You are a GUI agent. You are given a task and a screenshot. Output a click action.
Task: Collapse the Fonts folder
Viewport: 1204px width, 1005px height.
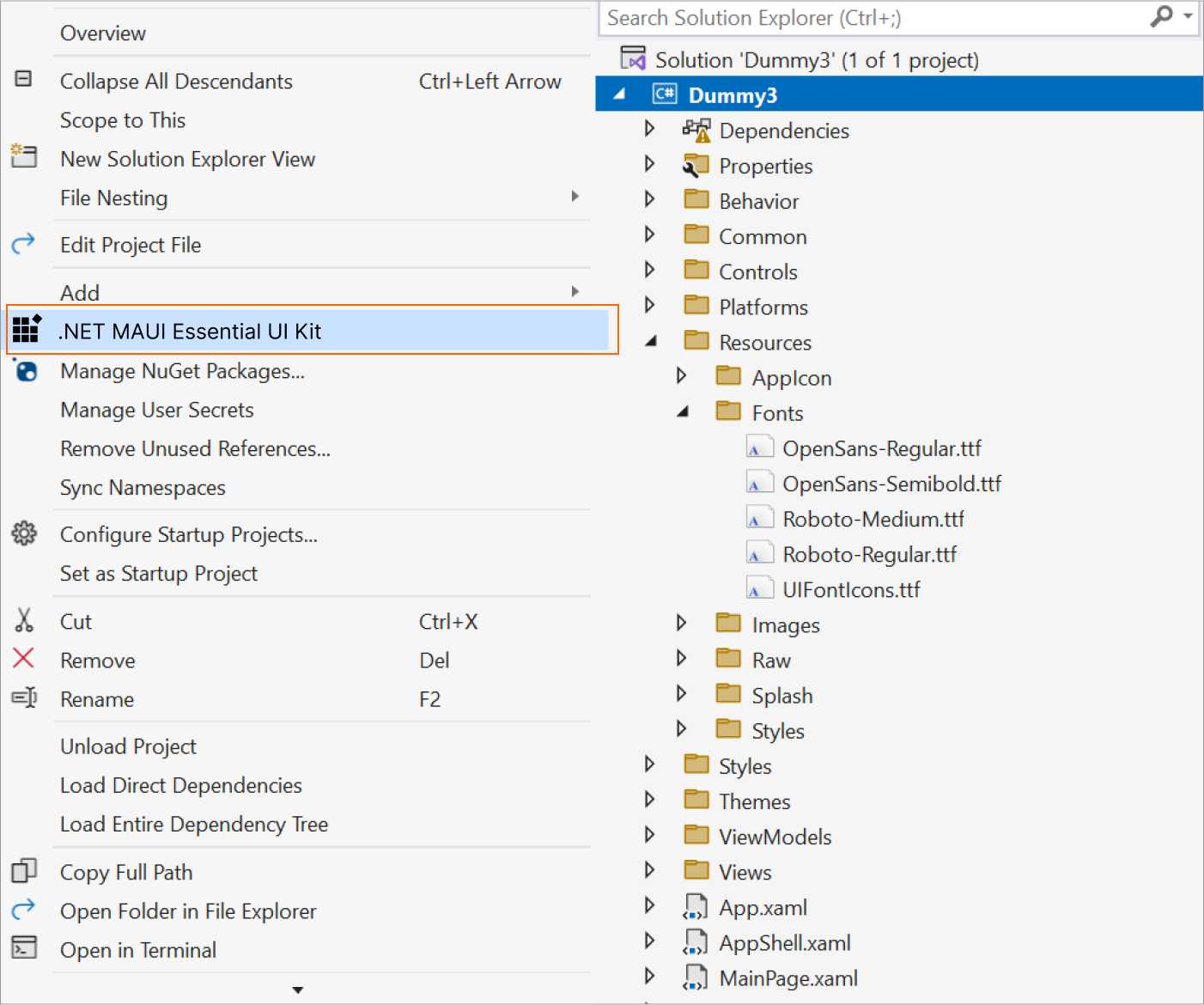[x=683, y=411]
